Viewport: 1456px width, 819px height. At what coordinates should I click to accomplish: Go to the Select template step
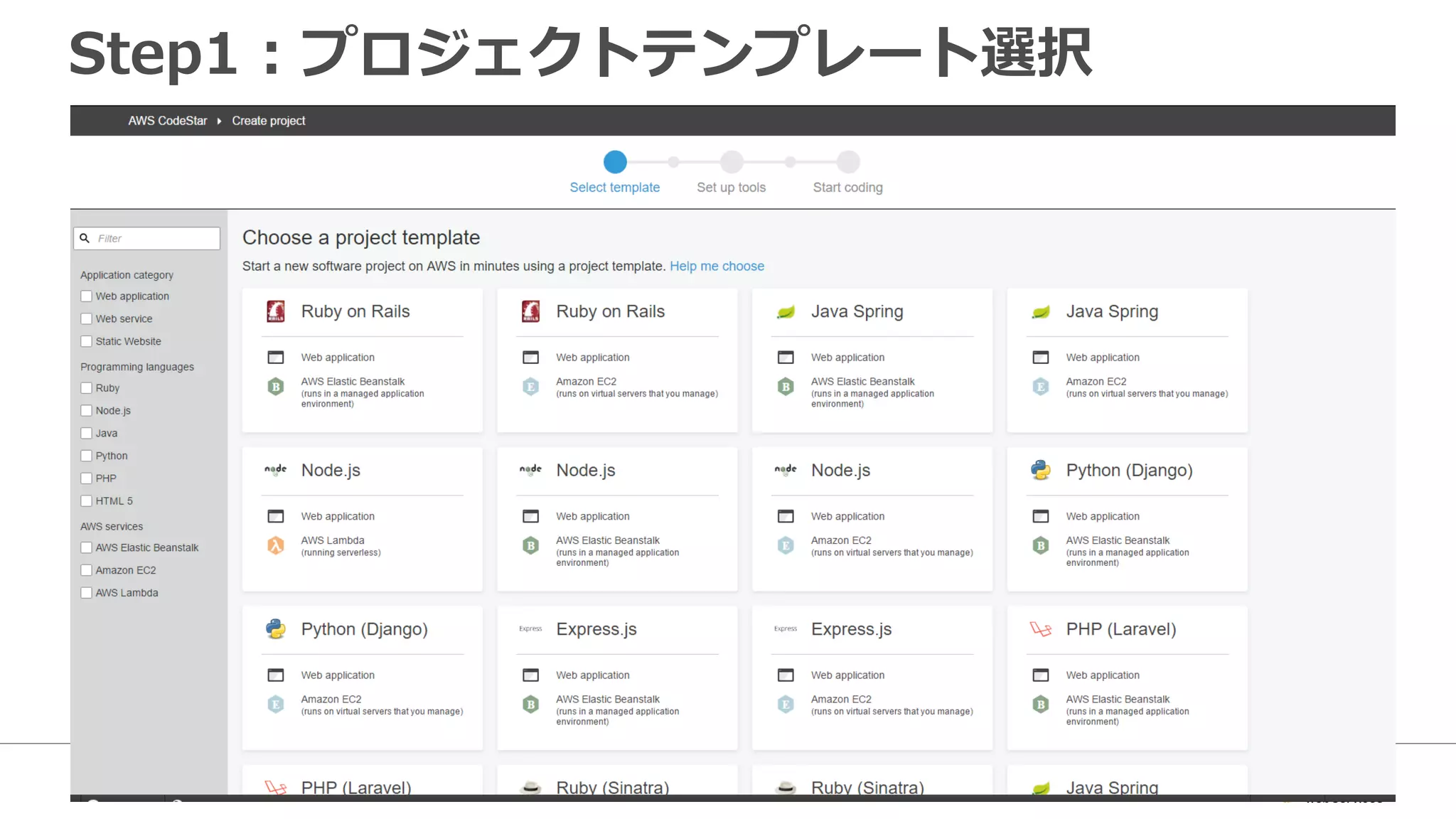[615, 162]
